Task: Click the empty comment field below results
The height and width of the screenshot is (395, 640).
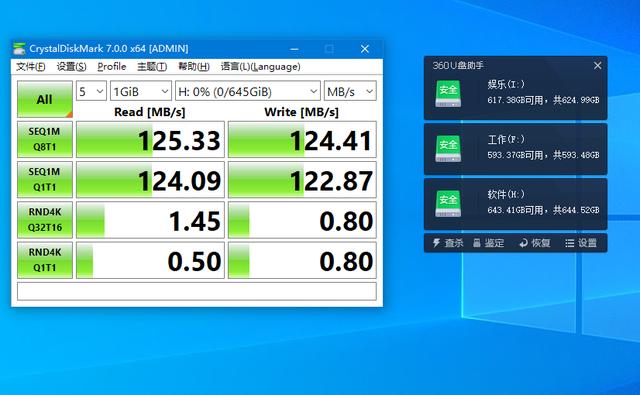Action: coord(197,291)
